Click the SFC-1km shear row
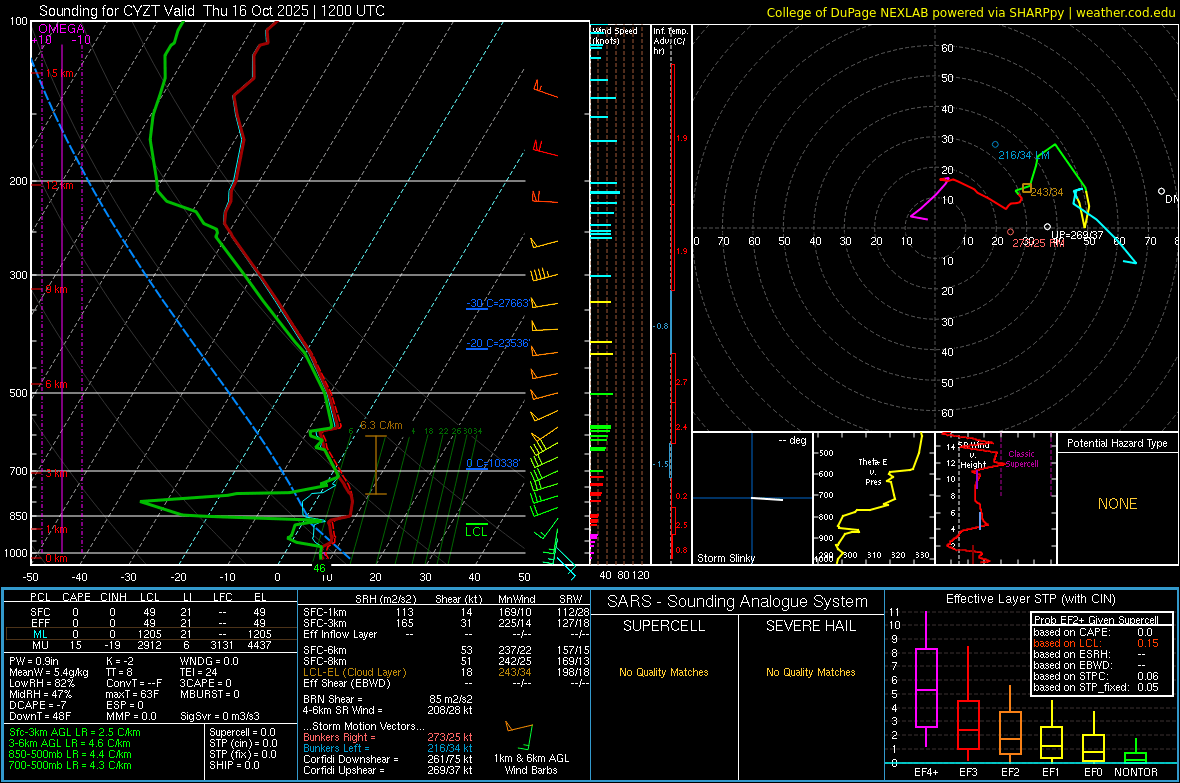The width and height of the screenshot is (1180, 783). [x=446, y=612]
